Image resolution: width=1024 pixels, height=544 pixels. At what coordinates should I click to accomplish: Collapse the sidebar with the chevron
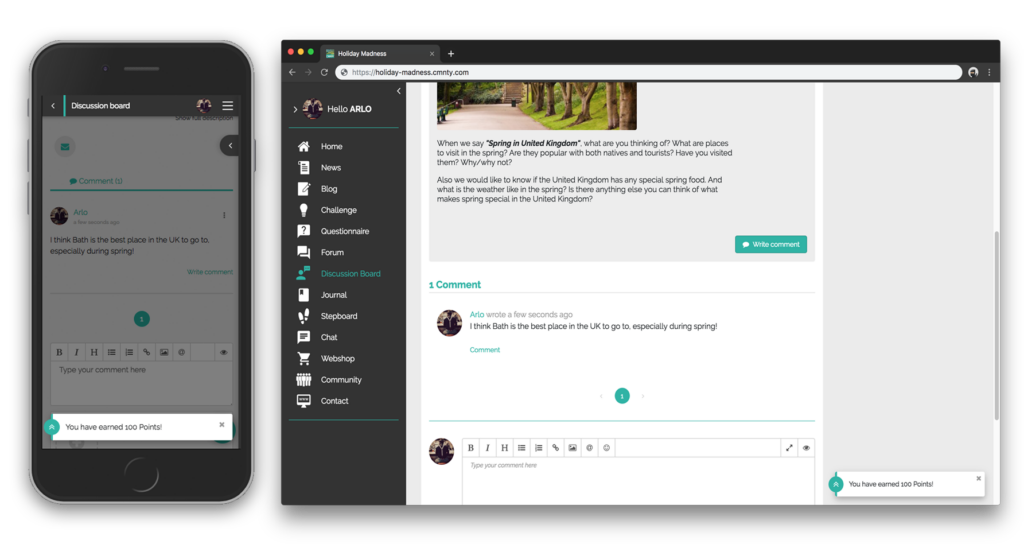[x=398, y=91]
